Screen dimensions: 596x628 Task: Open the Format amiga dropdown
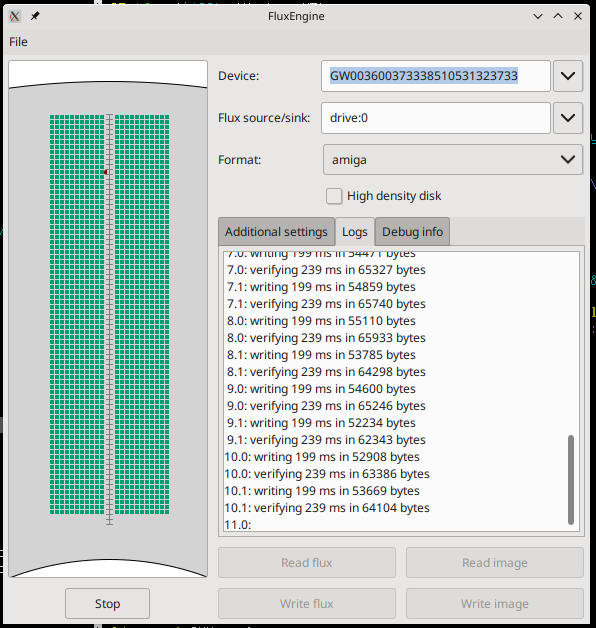(x=453, y=160)
